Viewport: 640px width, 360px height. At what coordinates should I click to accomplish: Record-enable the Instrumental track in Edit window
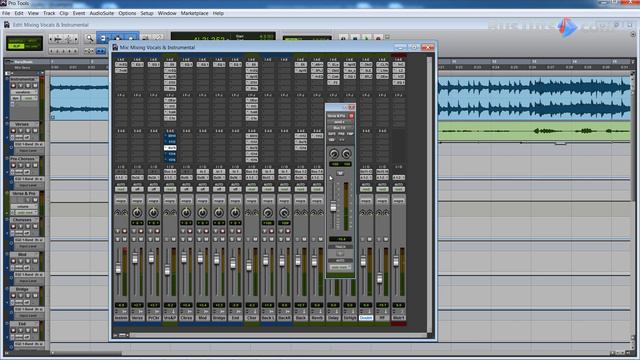click(13, 85)
